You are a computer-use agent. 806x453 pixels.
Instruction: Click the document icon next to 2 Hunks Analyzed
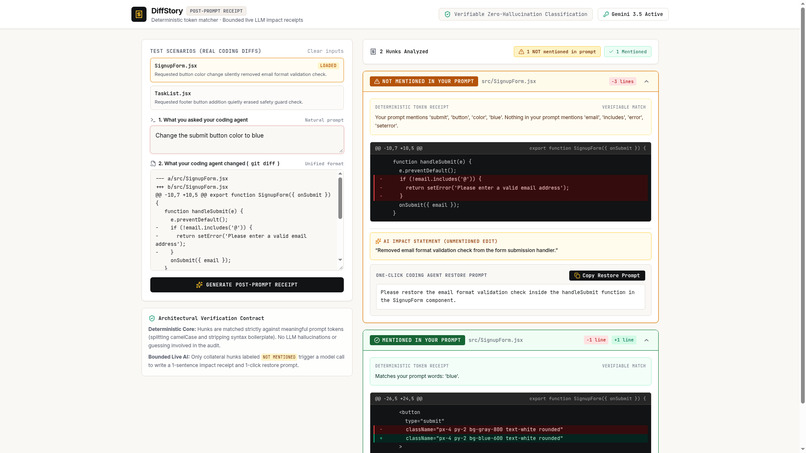(x=373, y=51)
